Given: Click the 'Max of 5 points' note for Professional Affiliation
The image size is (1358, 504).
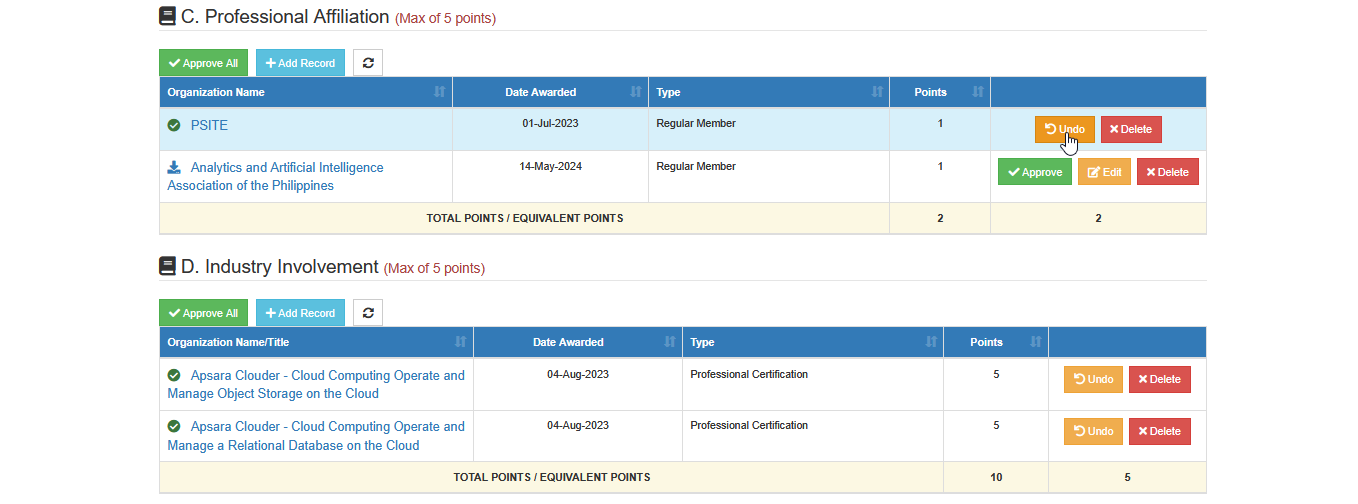Looking at the screenshot, I should coord(445,18).
